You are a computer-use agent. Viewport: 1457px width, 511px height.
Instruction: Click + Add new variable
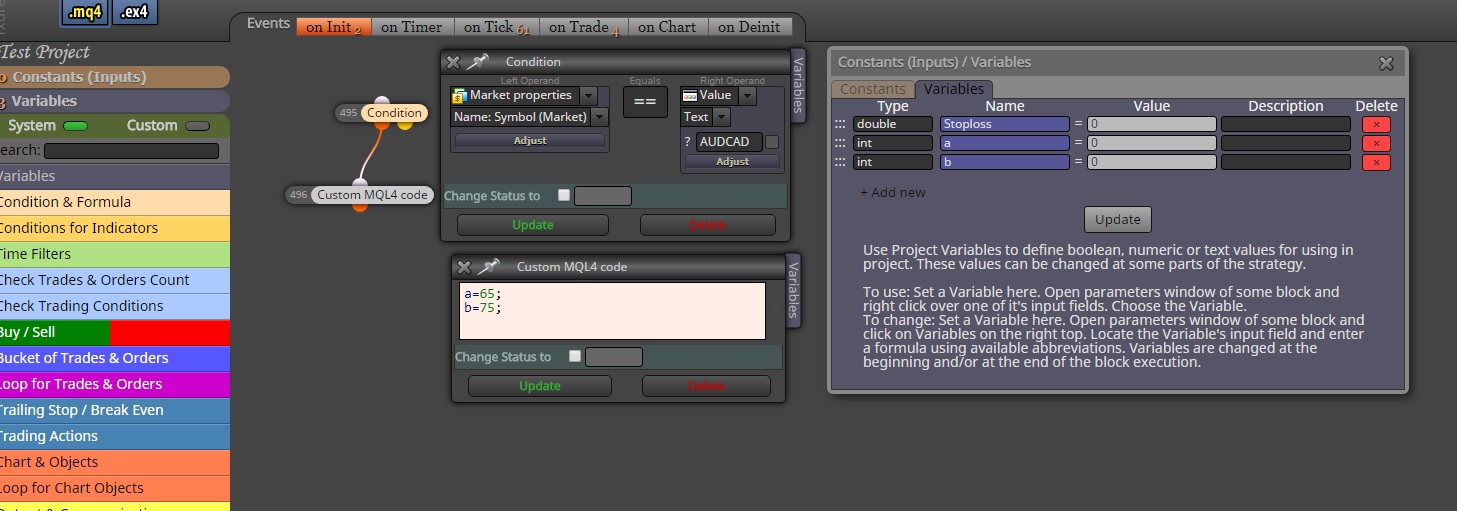[x=893, y=192]
